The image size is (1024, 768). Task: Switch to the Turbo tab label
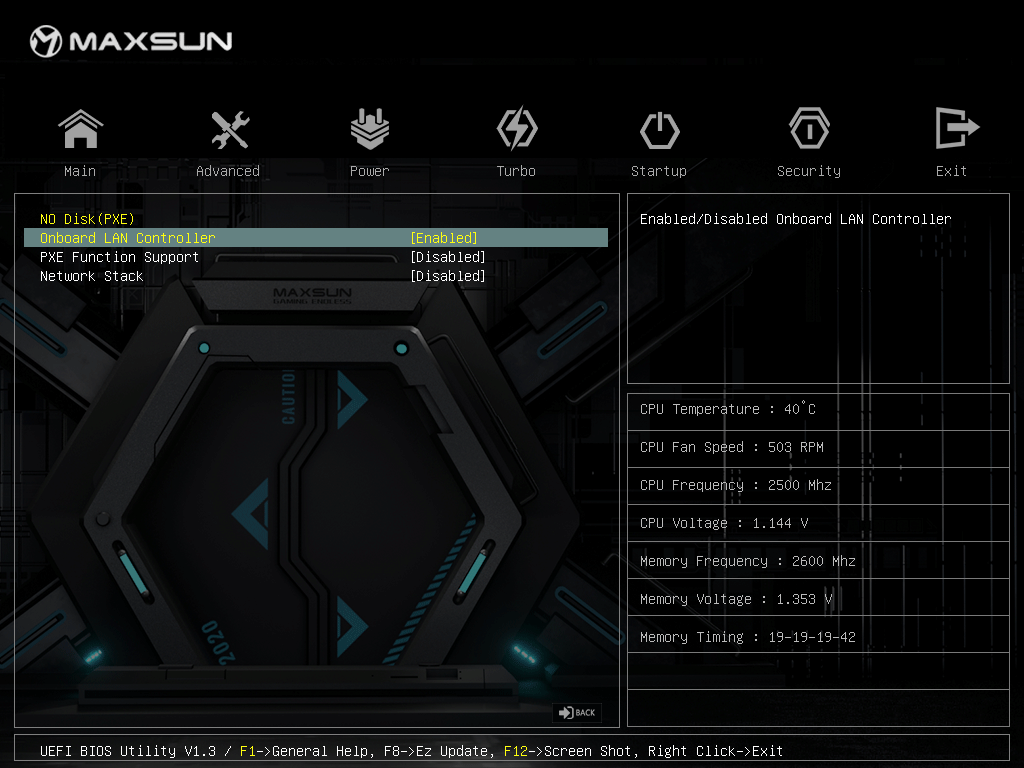click(x=516, y=171)
